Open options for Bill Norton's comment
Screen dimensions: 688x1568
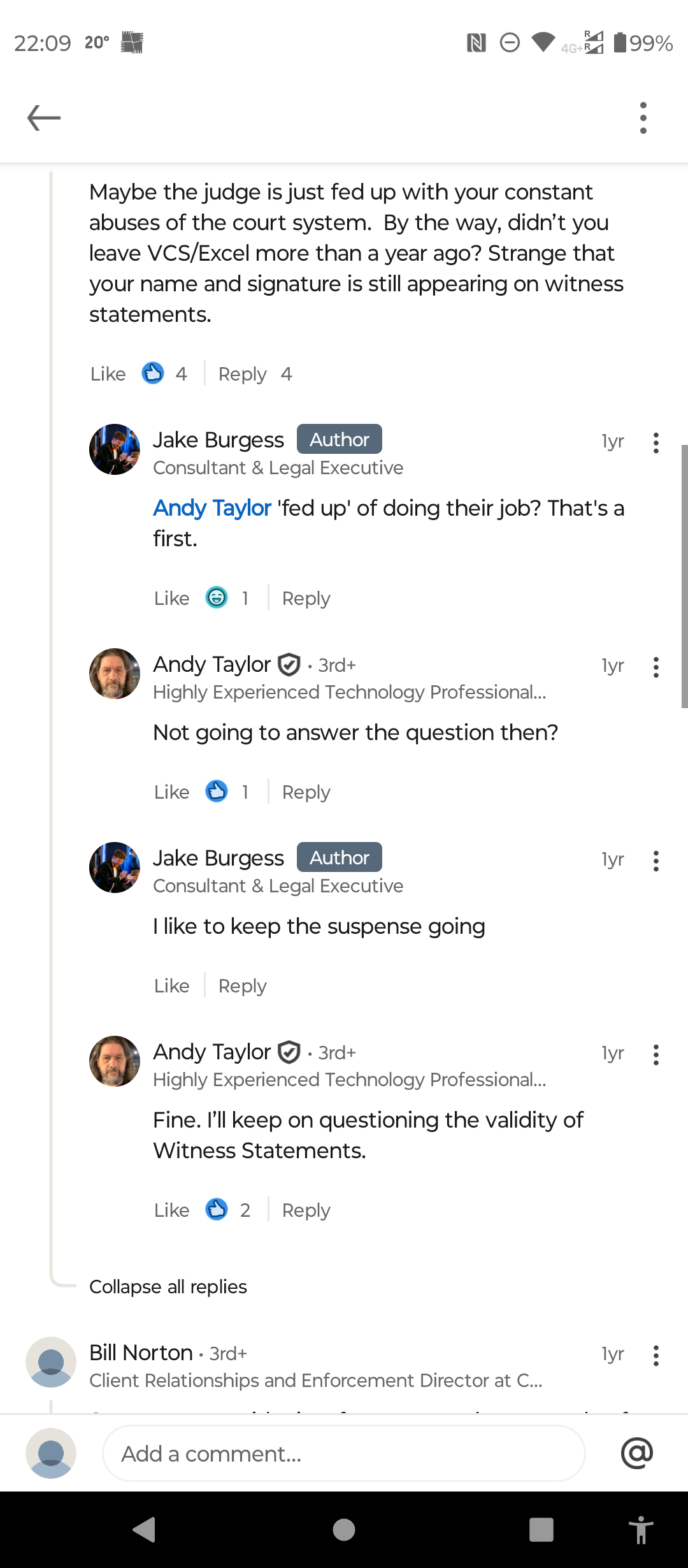(x=656, y=1356)
